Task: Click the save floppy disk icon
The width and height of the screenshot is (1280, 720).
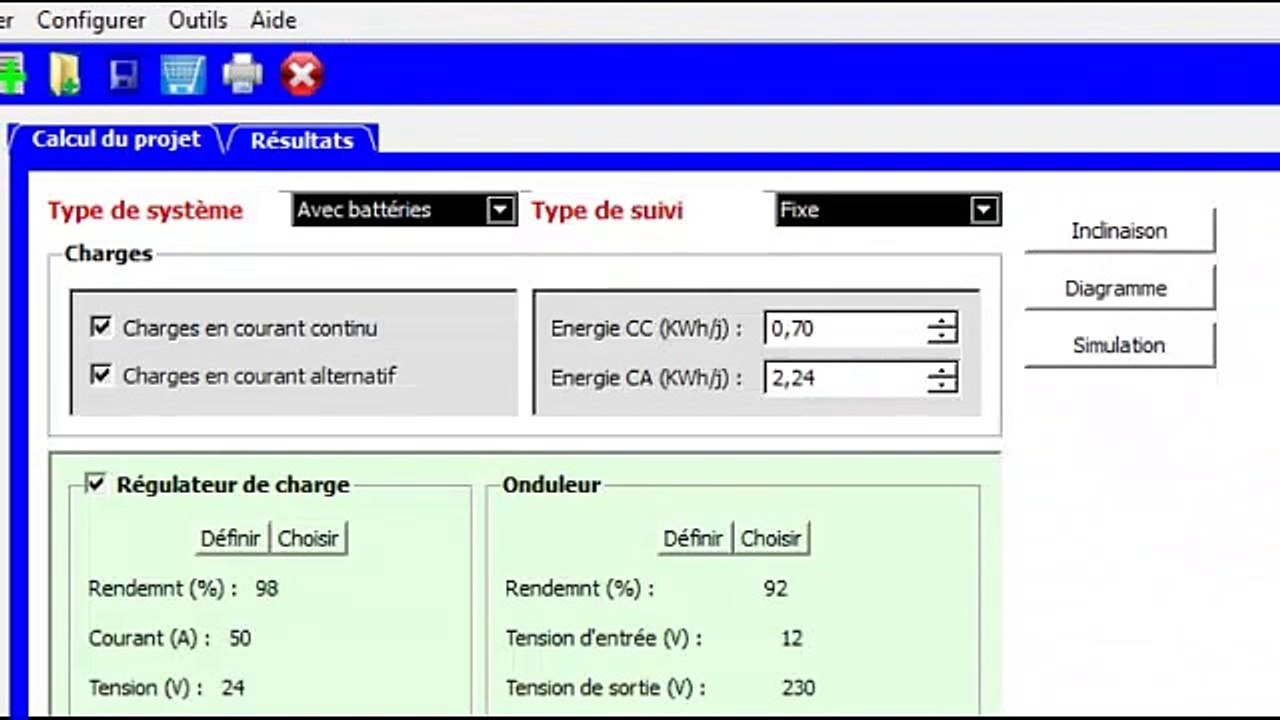Action: (124, 75)
